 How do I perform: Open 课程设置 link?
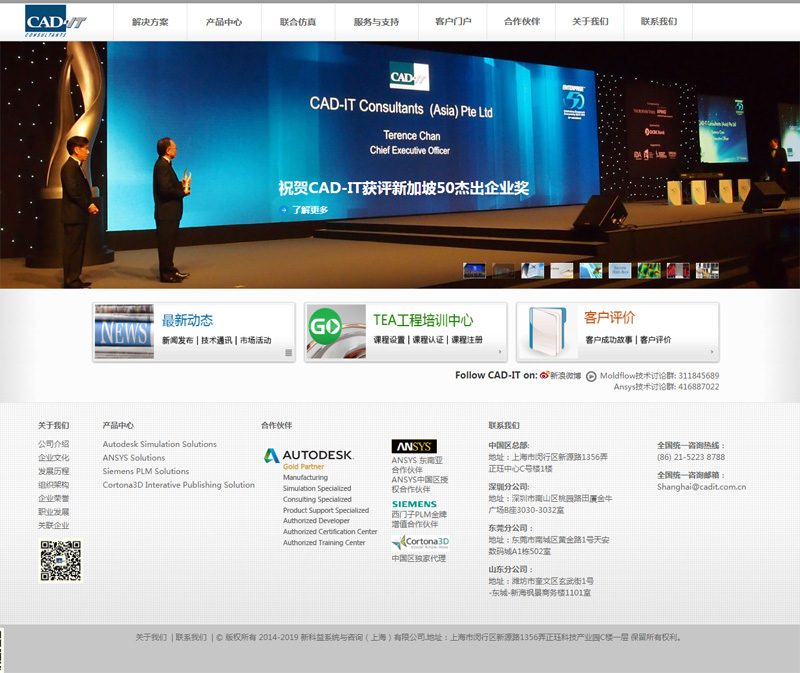pos(389,340)
